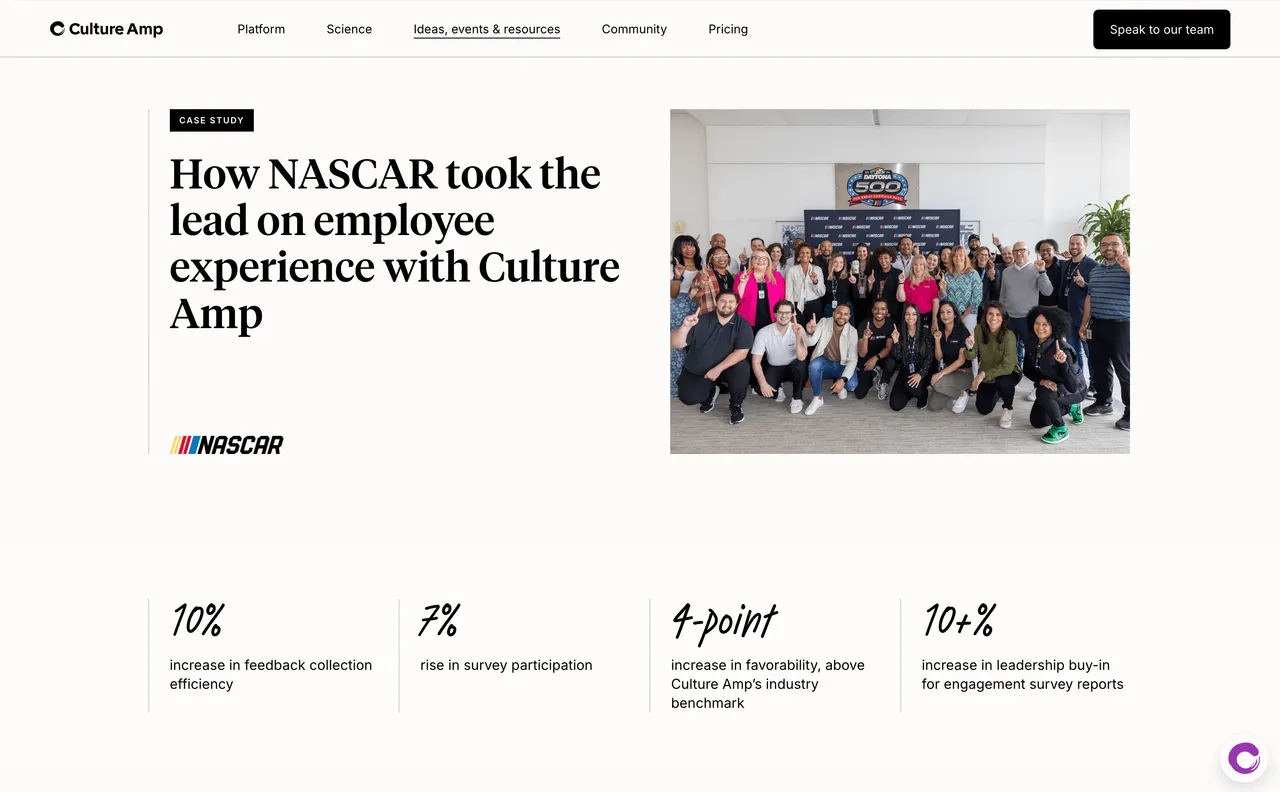Image resolution: width=1280 pixels, height=792 pixels.
Task: Click the Daytona 500 sign in photo
Action: pyautogui.click(x=876, y=187)
